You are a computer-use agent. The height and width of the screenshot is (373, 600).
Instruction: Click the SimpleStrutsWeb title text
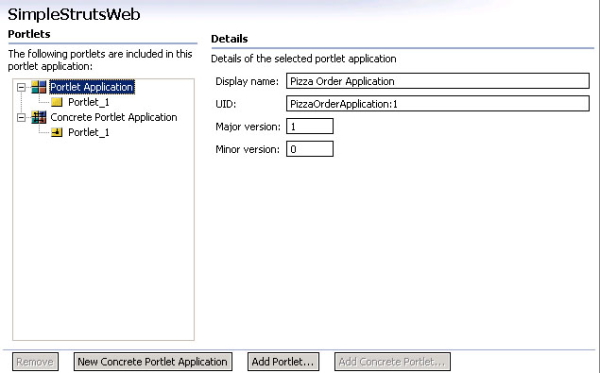click(x=74, y=15)
